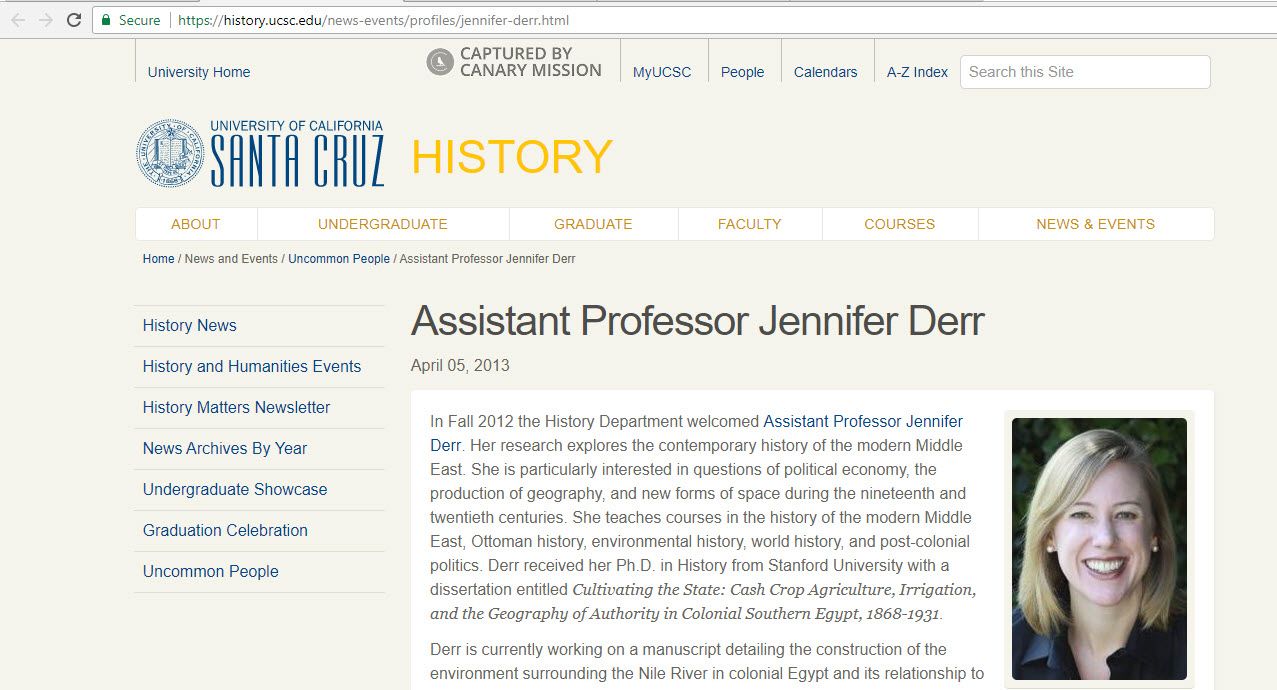1277x690 pixels.
Task: Click the yellow HISTORY site title
Action: coord(512,156)
